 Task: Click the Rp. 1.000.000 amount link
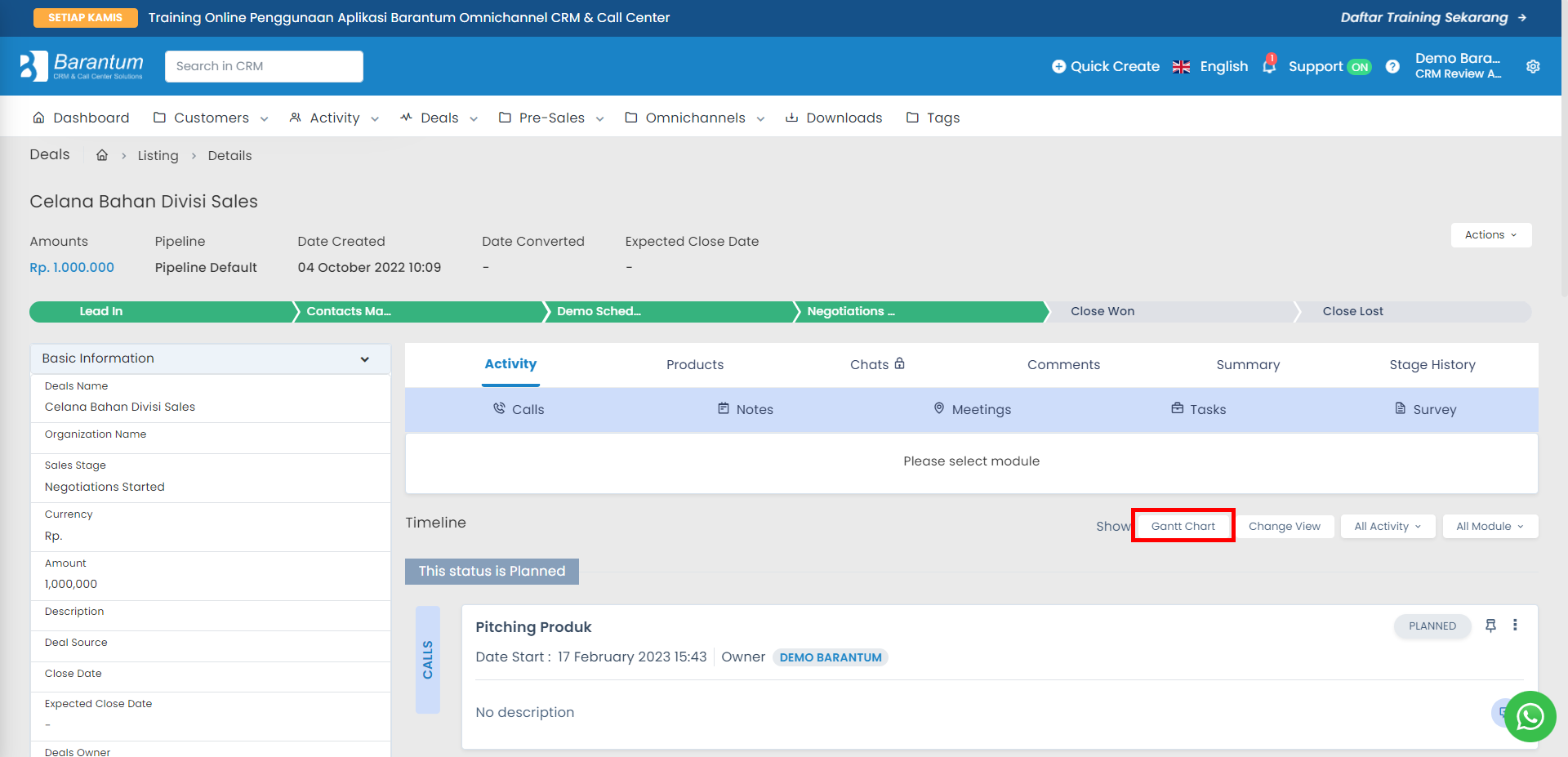72,268
